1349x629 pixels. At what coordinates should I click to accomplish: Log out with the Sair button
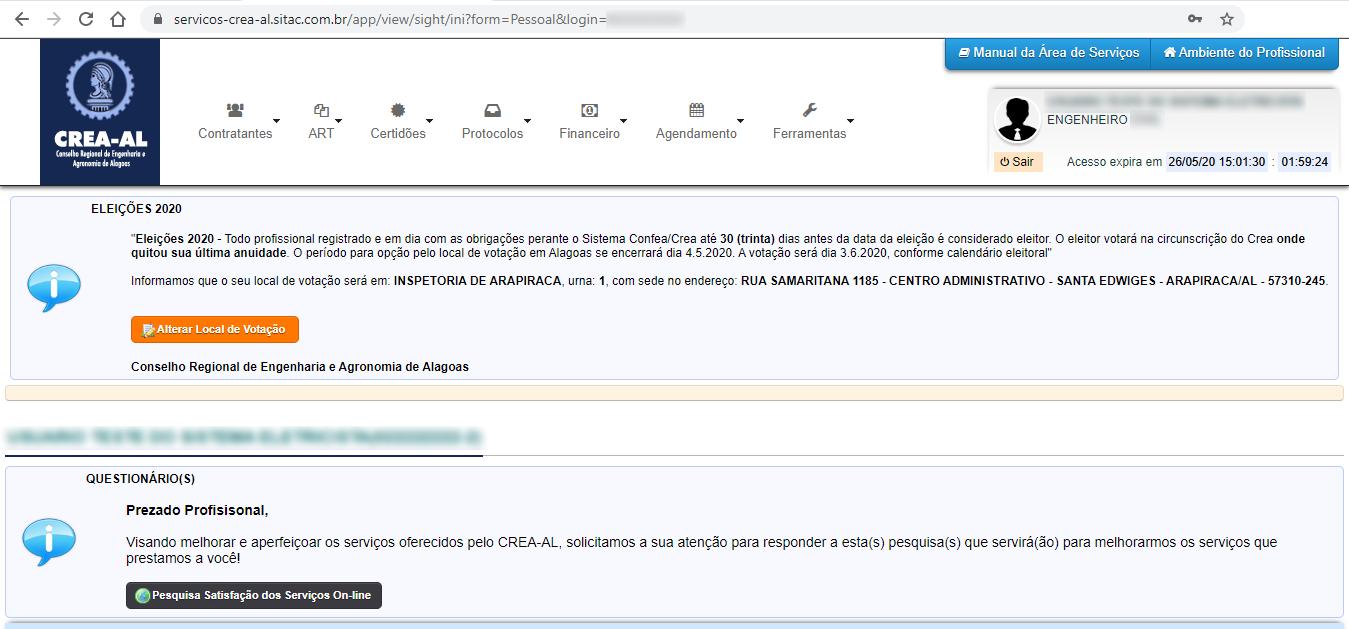click(x=1018, y=162)
